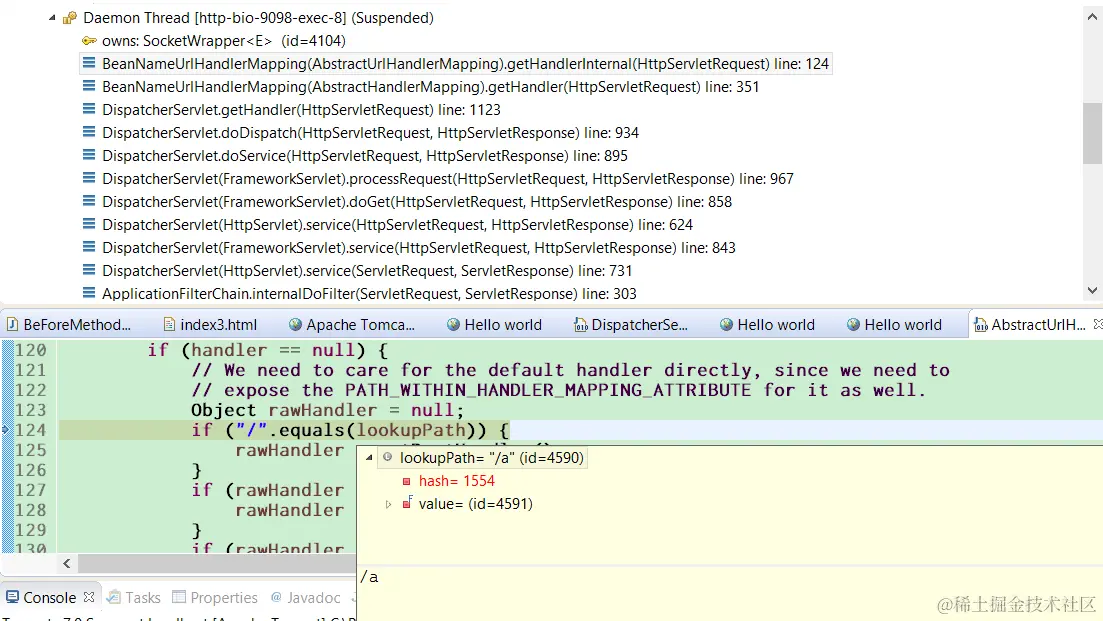Click stack frame icon of line 731 row
The image size is (1103, 621).
pos(89,270)
